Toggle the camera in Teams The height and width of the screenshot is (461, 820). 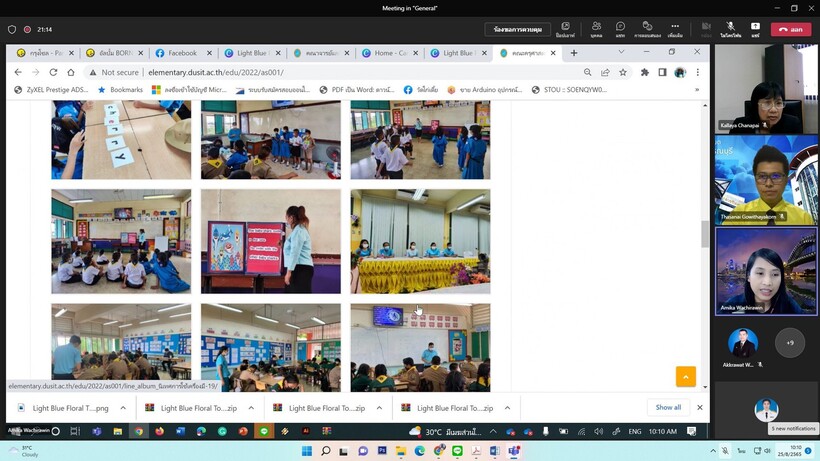[x=706, y=27]
